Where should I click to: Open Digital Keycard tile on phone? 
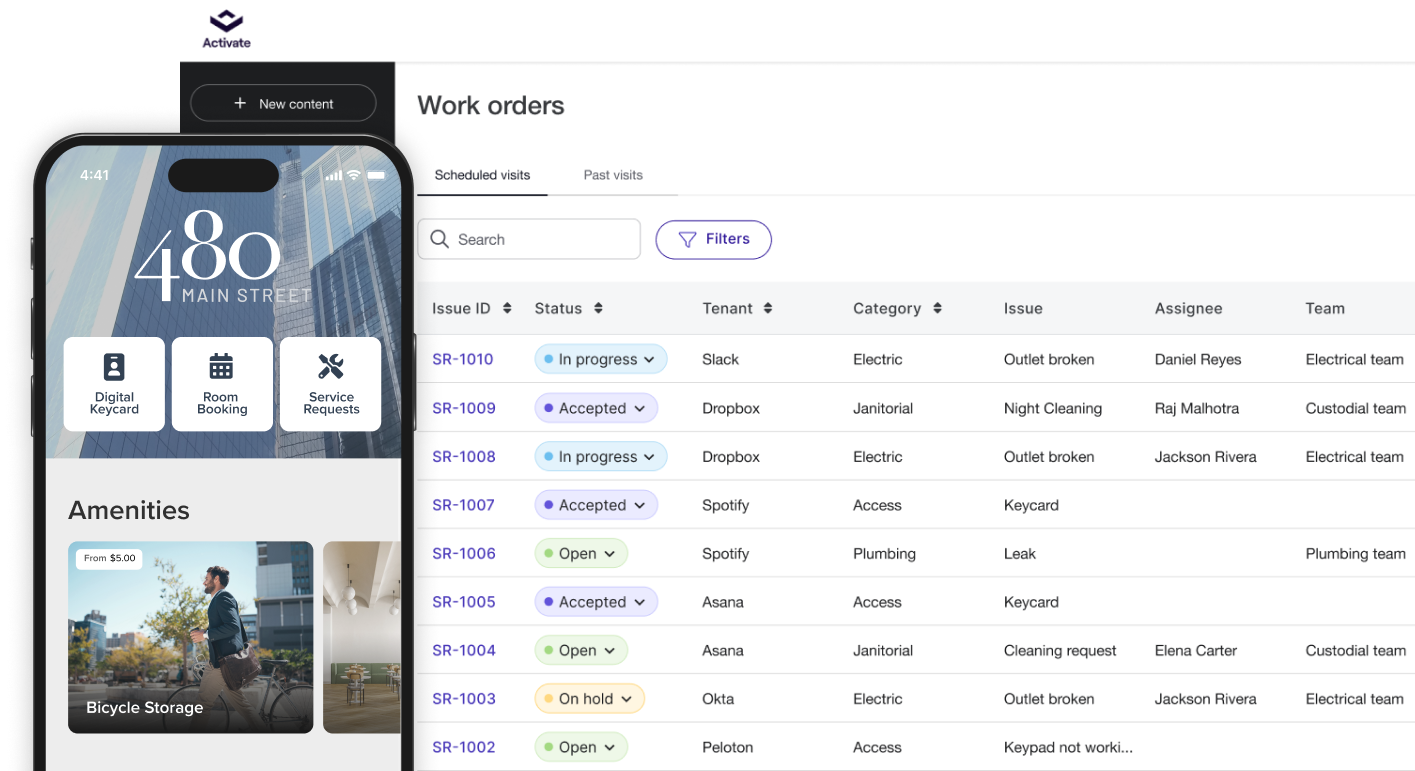[x=114, y=384]
